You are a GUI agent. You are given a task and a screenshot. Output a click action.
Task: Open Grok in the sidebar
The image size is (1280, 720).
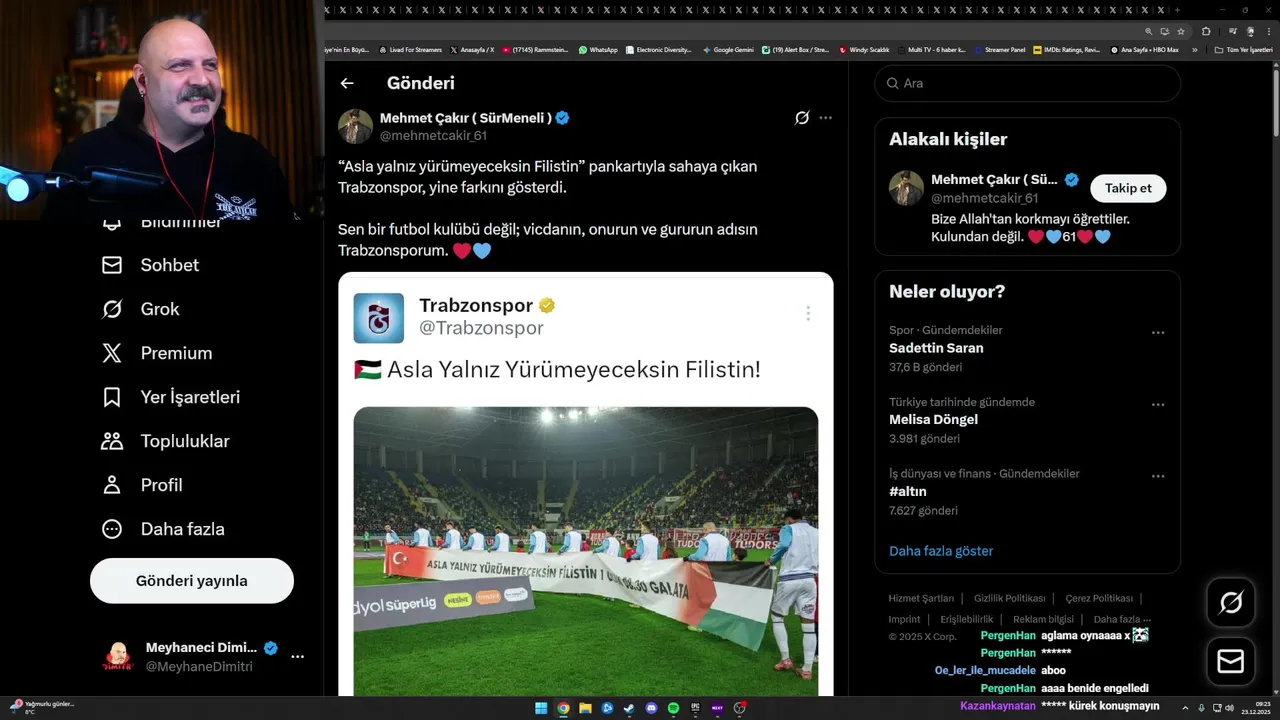click(141, 309)
